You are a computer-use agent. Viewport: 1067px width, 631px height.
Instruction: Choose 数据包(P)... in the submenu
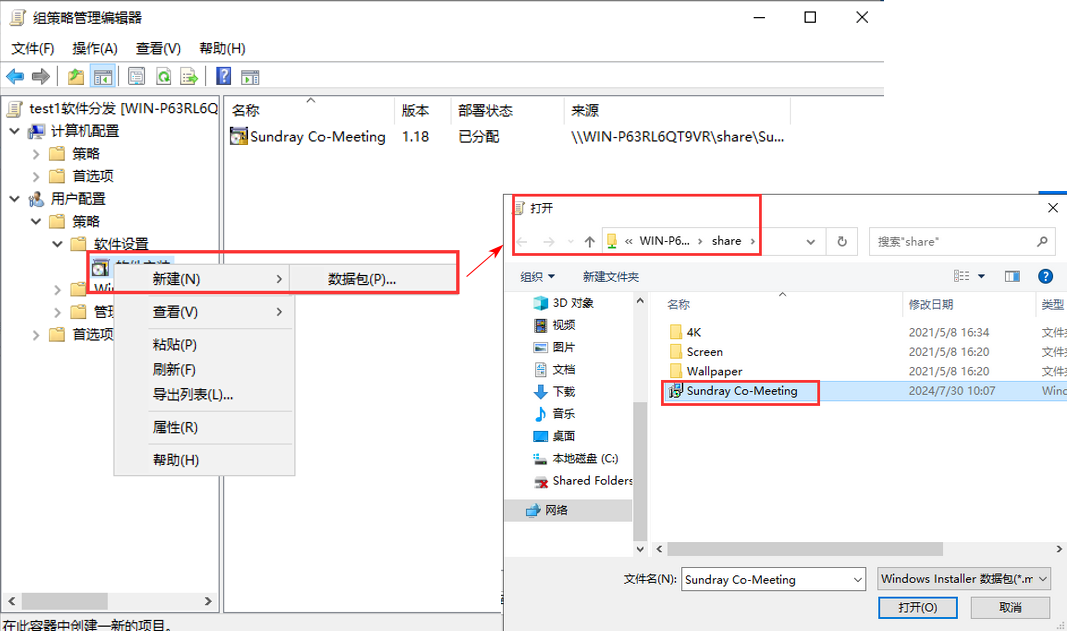coord(374,279)
